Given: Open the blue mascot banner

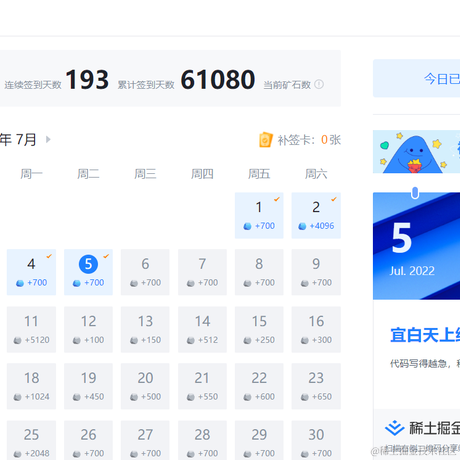Looking at the screenshot, I should (x=417, y=152).
